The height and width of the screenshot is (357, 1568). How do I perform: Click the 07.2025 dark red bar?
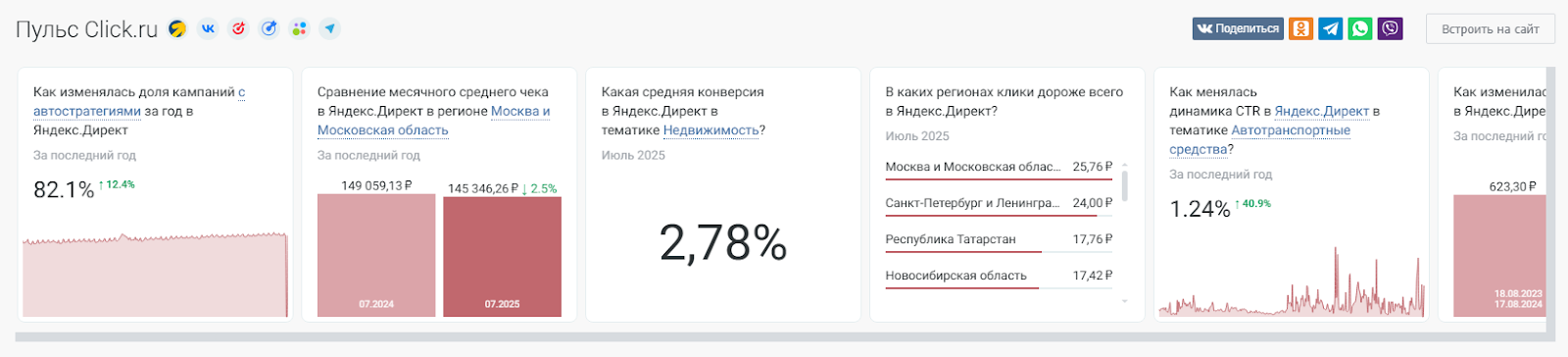(x=502, y=256)
